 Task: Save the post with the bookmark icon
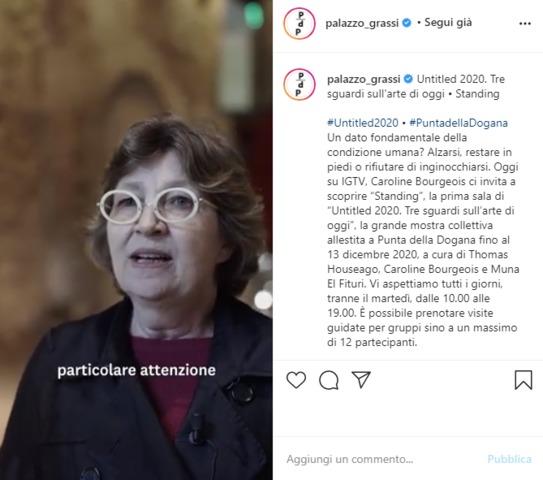tap(523, 380)
